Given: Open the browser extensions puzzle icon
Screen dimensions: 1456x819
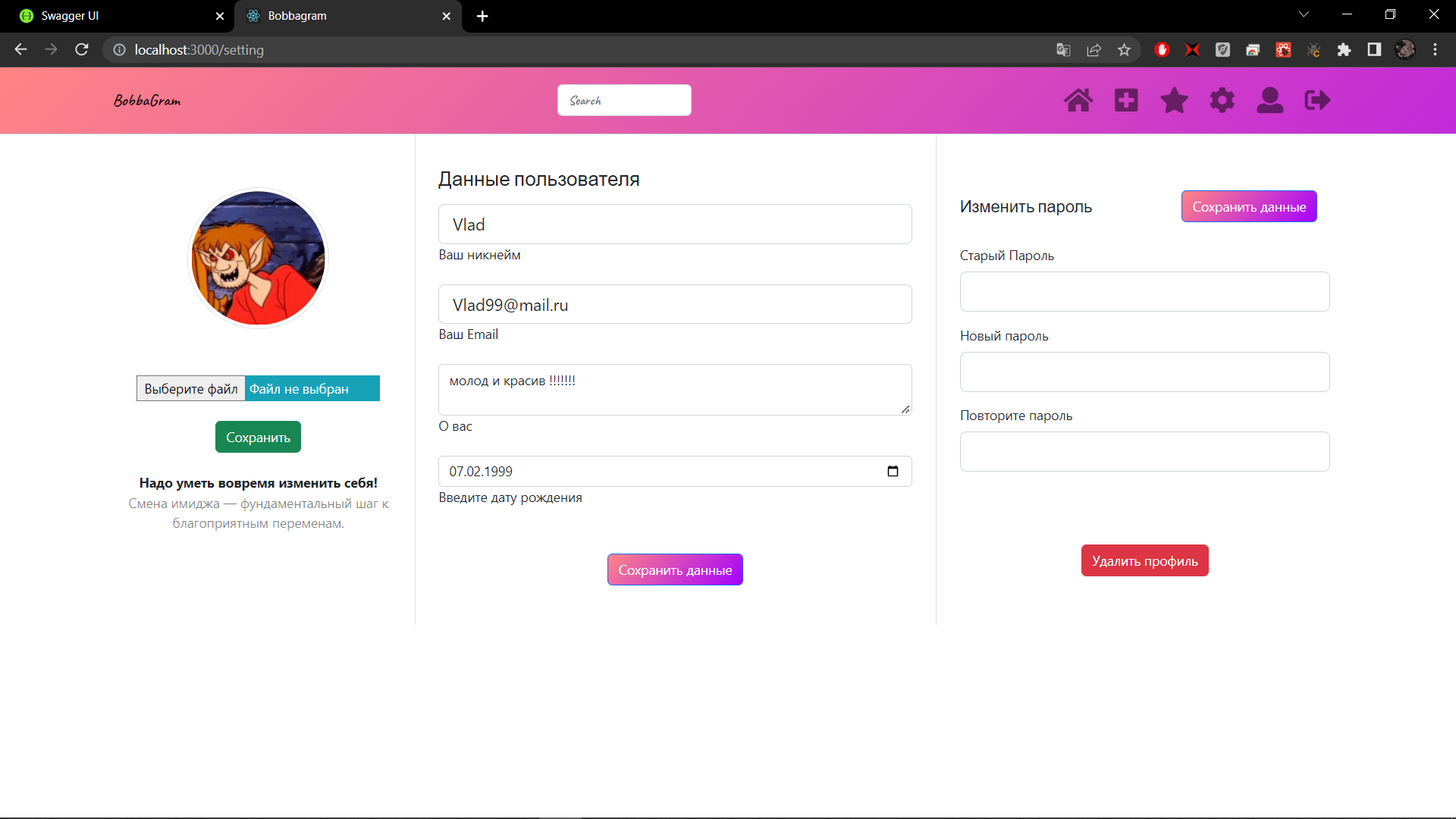Looking at the screenshot, I should coord(1344,50).
